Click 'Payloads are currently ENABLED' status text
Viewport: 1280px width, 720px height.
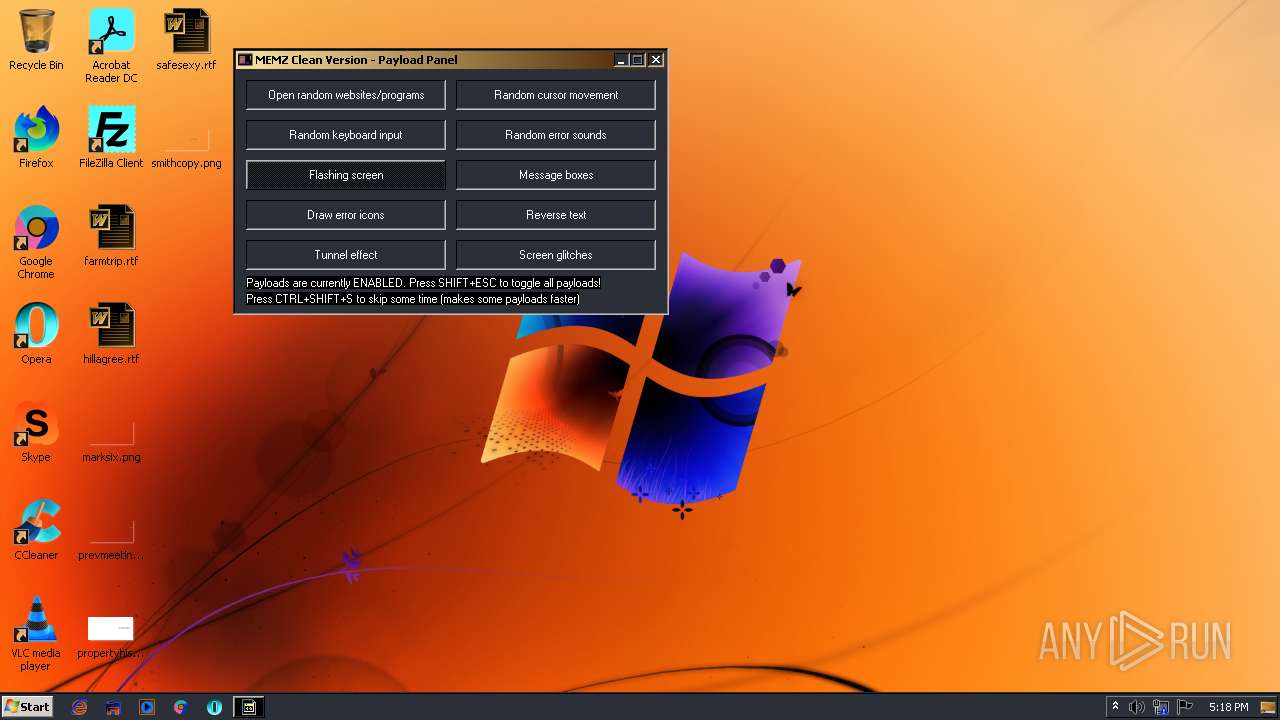tap(424, 283)
